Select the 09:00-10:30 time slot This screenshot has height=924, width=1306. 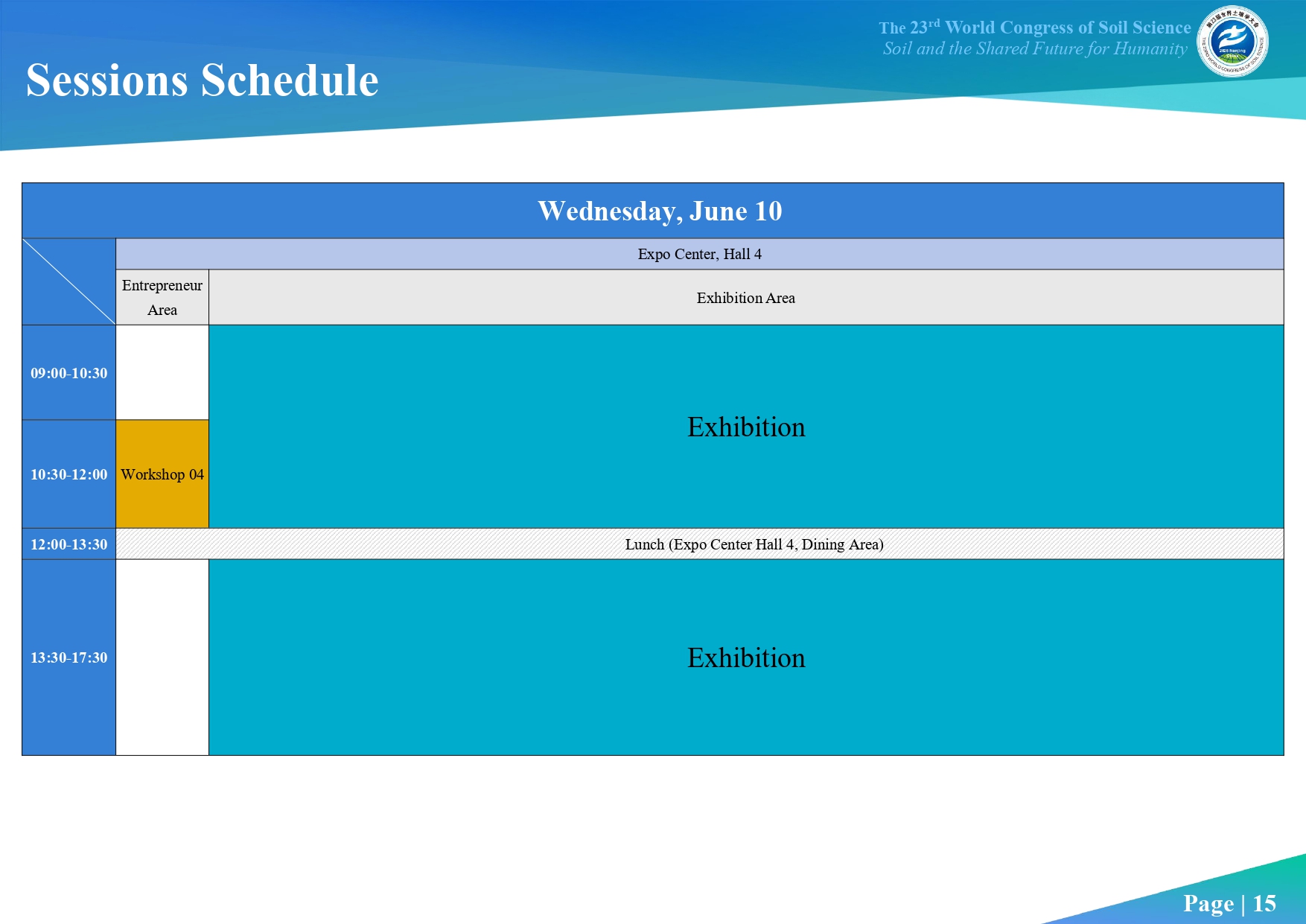click(x=69, y=373)
